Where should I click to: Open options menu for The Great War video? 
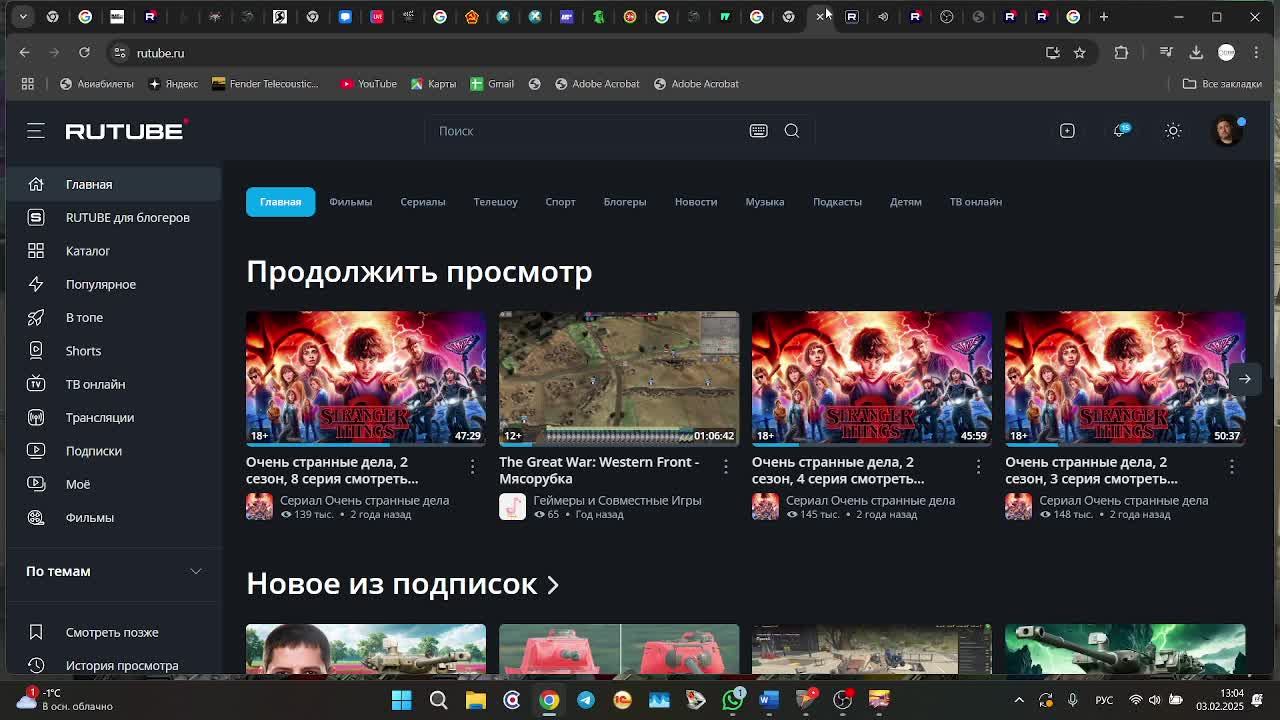pyautogui.click(x=726, y=466)
